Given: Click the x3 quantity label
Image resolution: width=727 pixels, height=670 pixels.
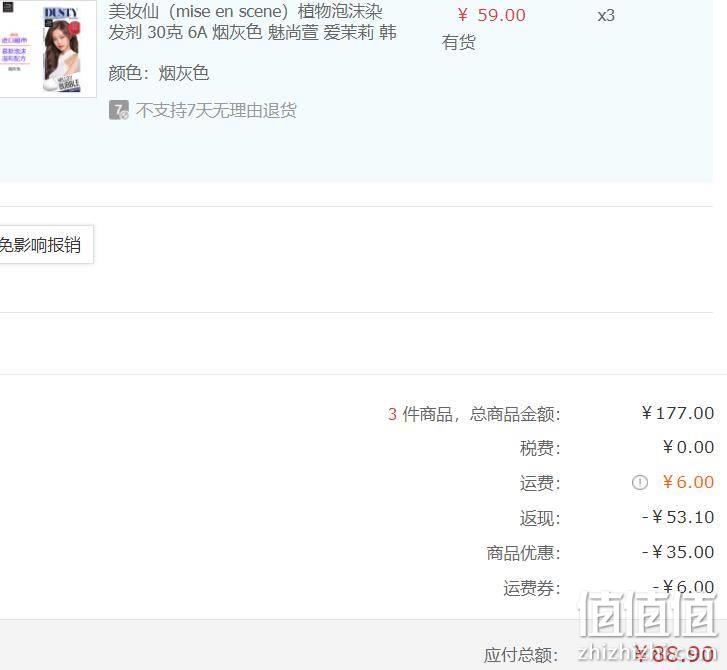Looking at the screenshot, I should [606, 16].
